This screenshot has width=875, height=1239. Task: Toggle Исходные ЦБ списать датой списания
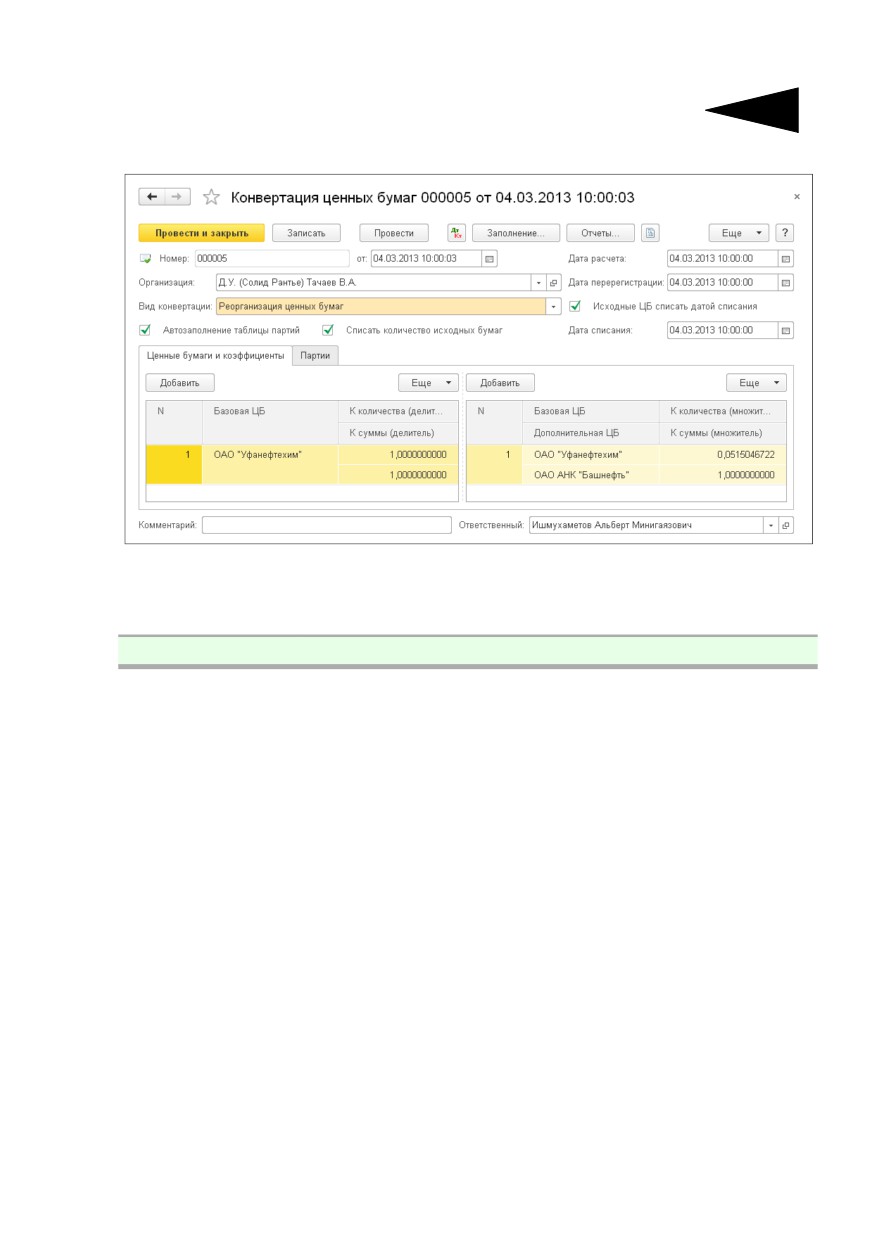[575, 306]
